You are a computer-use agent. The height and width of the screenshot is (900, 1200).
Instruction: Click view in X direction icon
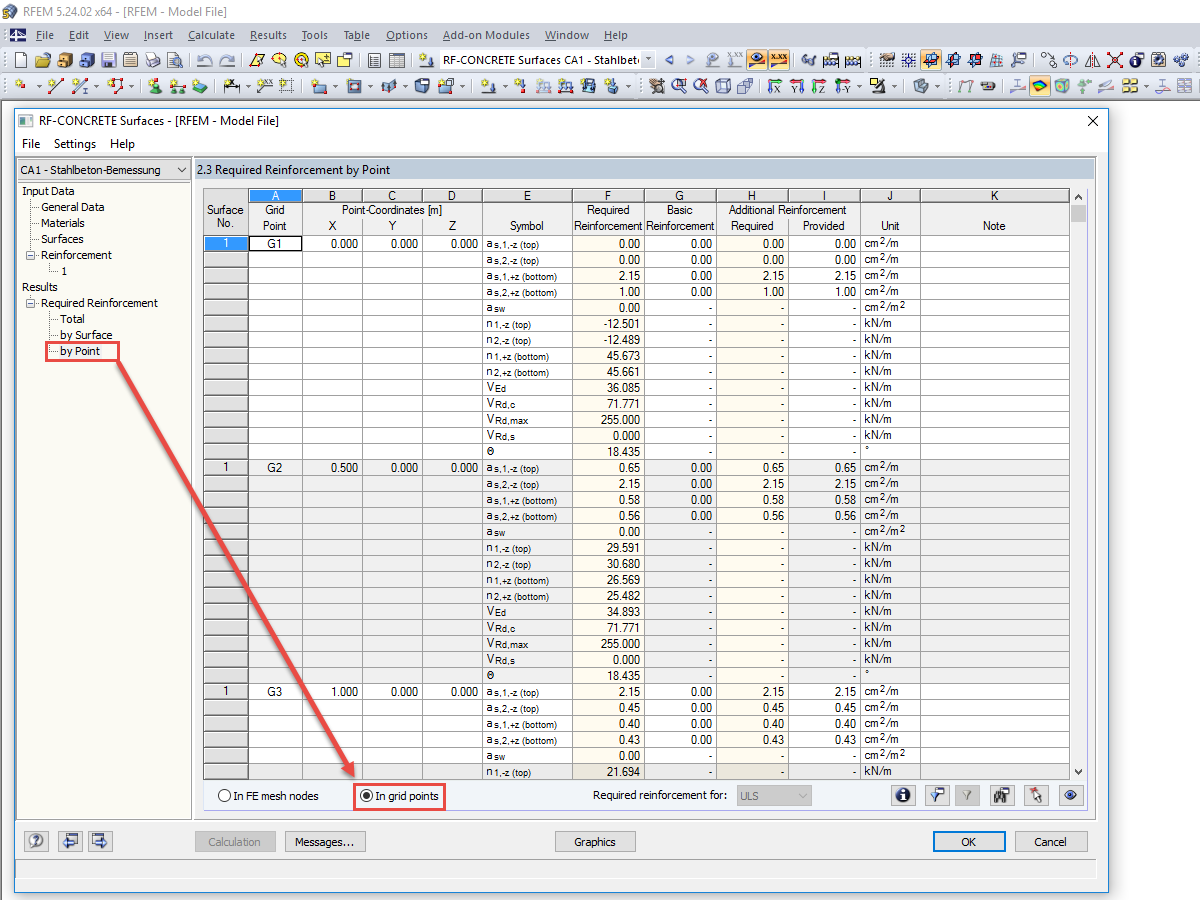[774, 86]
